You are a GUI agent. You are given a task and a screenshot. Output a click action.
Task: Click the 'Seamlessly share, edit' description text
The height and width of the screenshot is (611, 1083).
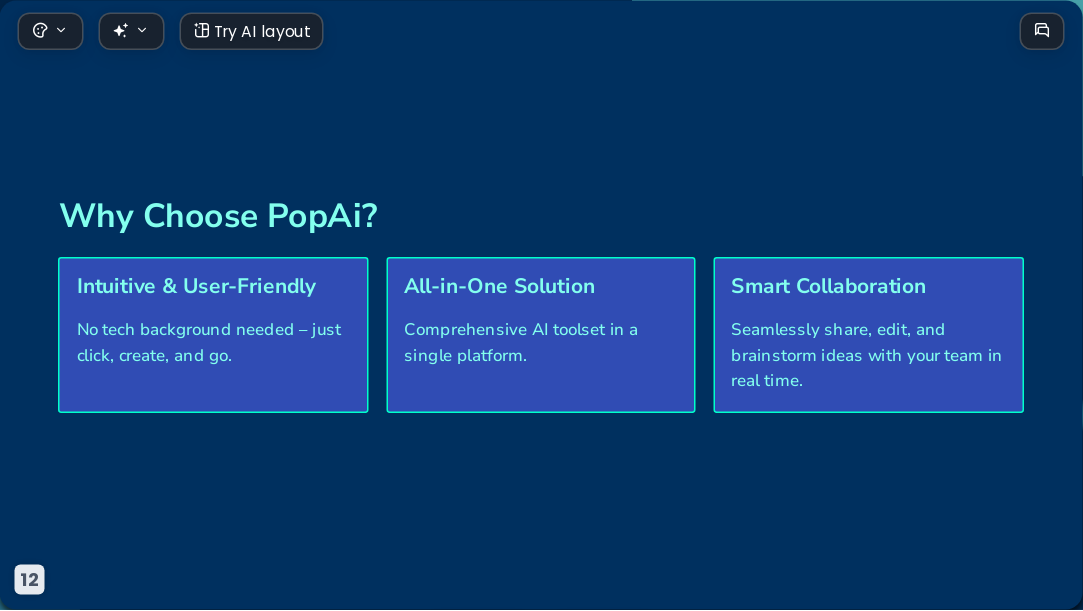pos(866,355)
